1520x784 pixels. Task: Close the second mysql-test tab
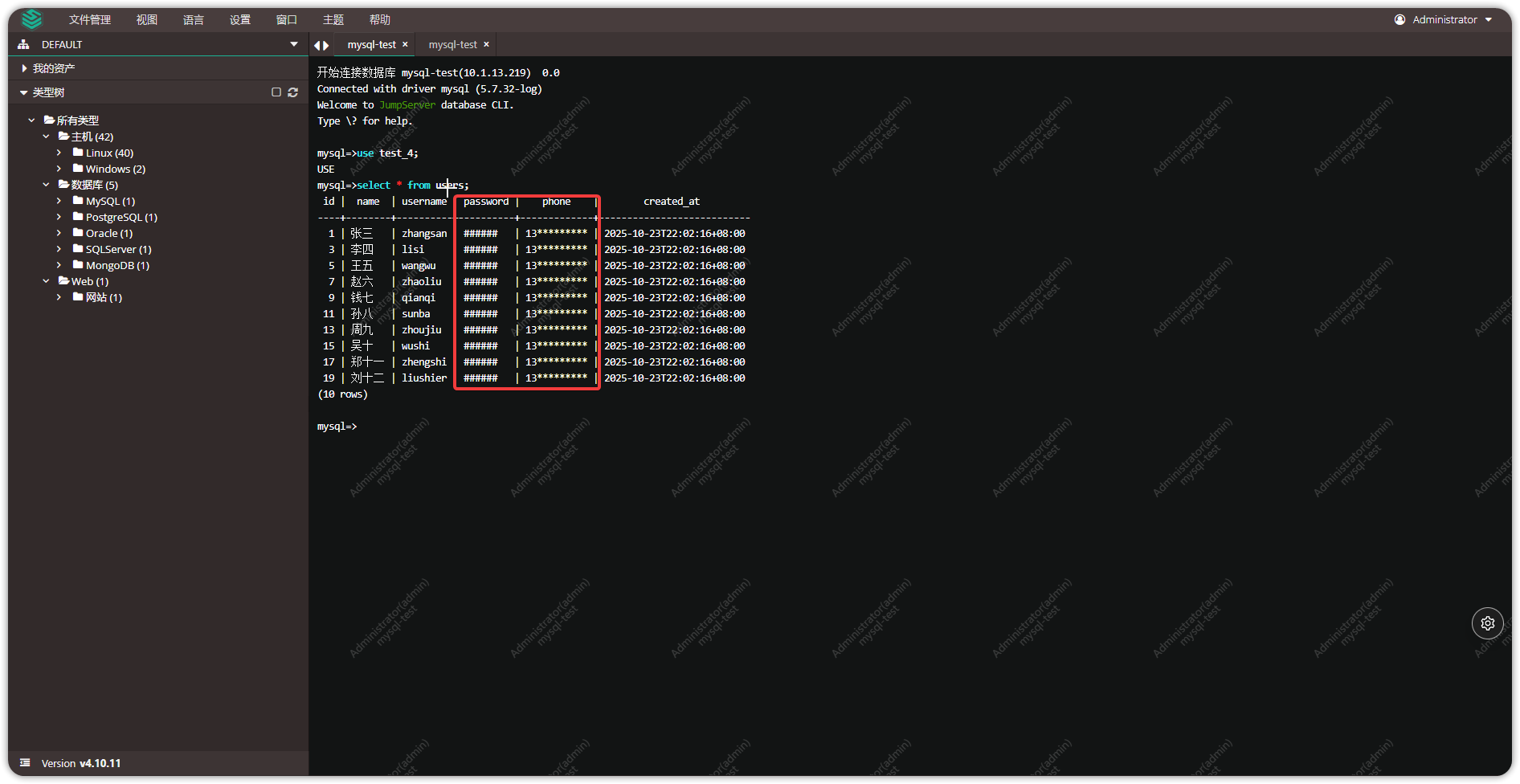click(x=486, y=45)
